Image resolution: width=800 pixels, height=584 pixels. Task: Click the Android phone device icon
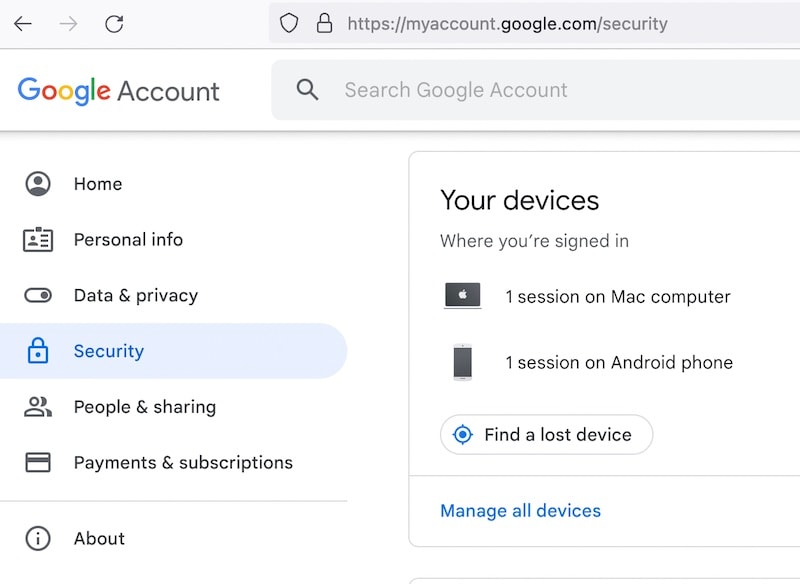pos(462,362)
